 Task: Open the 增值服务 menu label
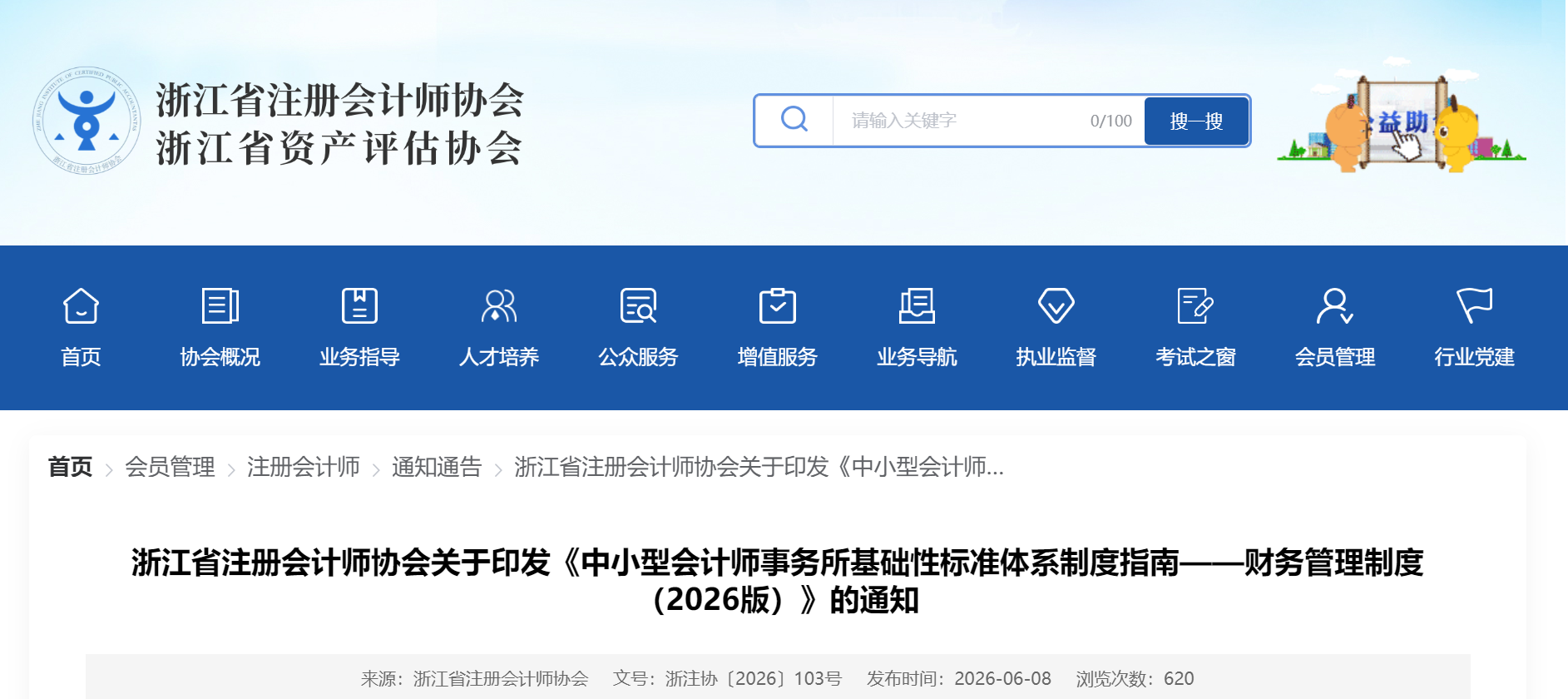[778, 357]
